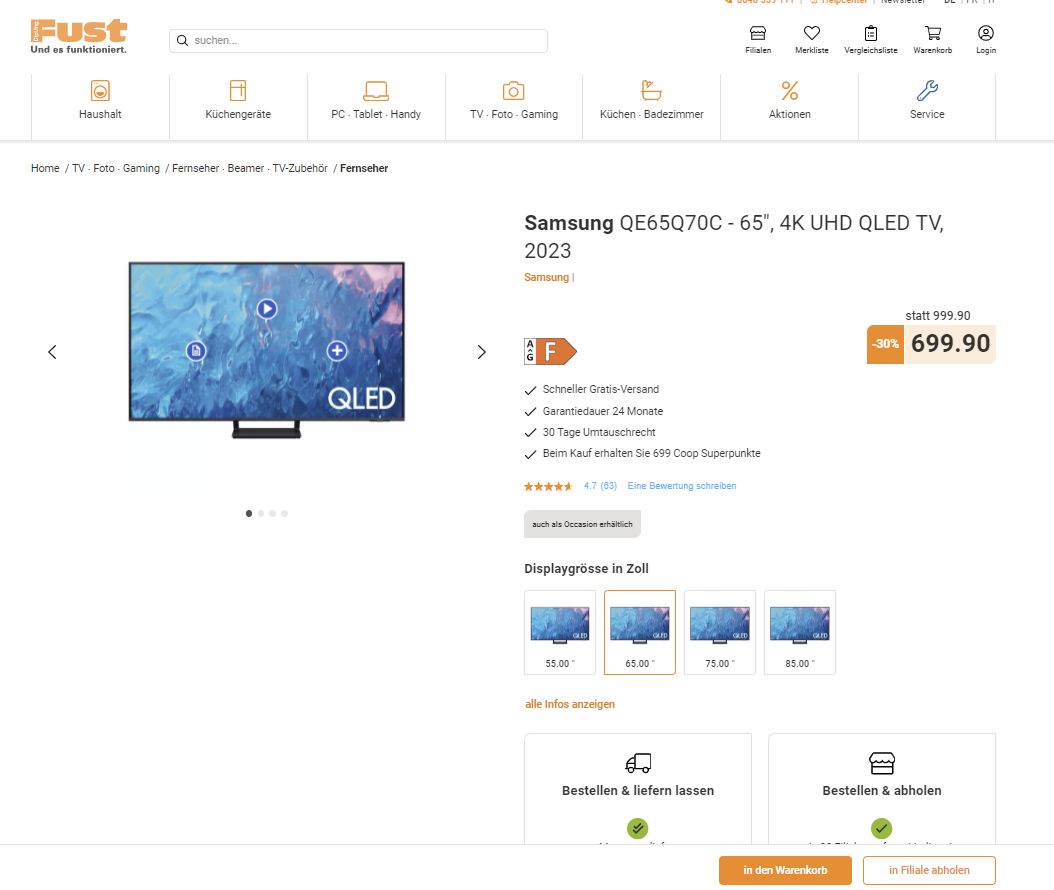Show previous product image with left arrow

point(52,352)
